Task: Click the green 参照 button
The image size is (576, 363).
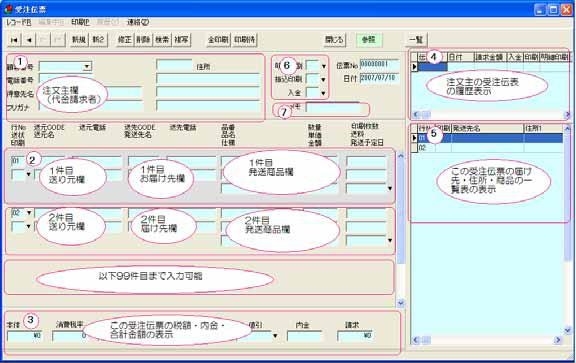Action: click(369, 40)
